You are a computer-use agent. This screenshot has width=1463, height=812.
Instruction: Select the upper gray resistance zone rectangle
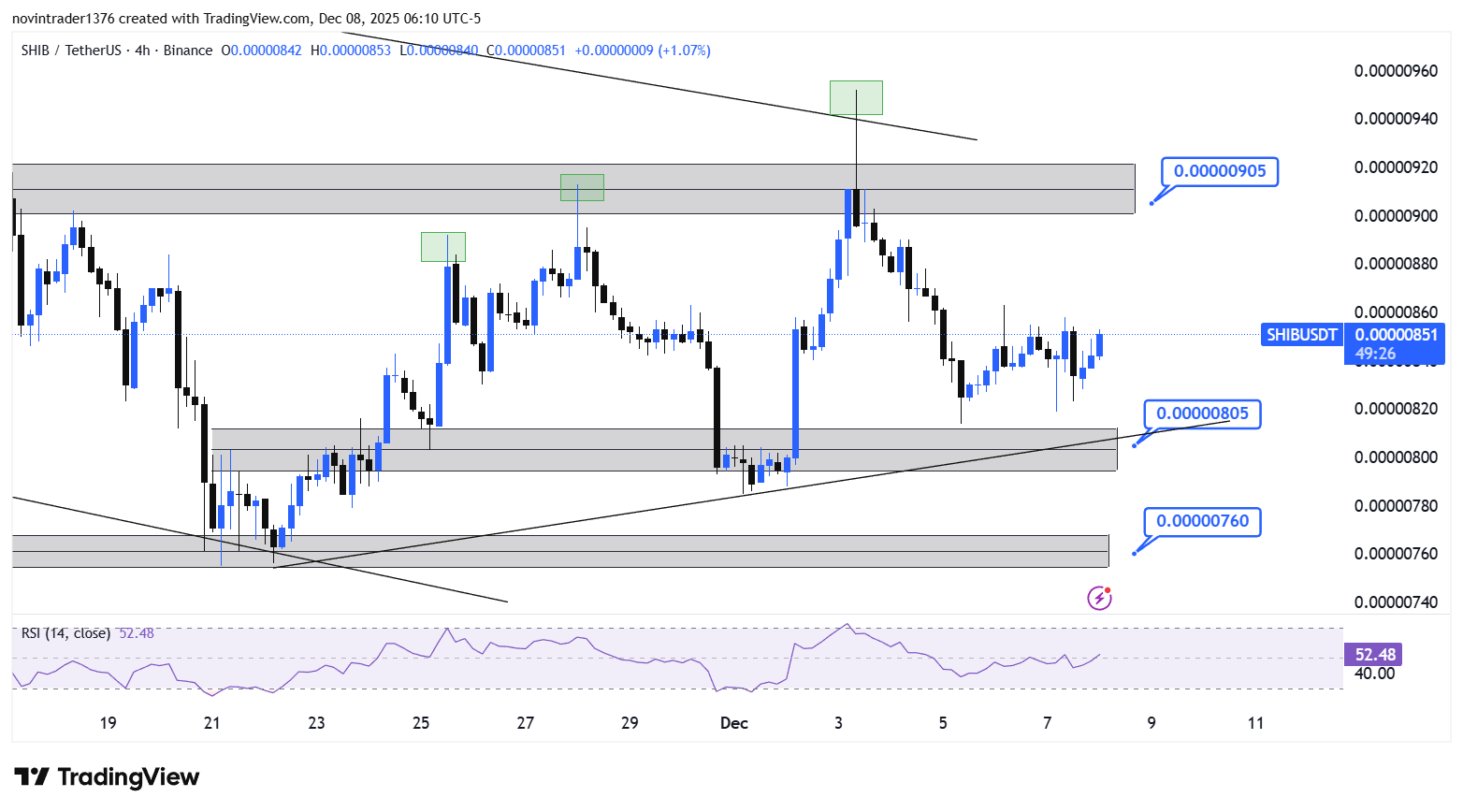573,189
